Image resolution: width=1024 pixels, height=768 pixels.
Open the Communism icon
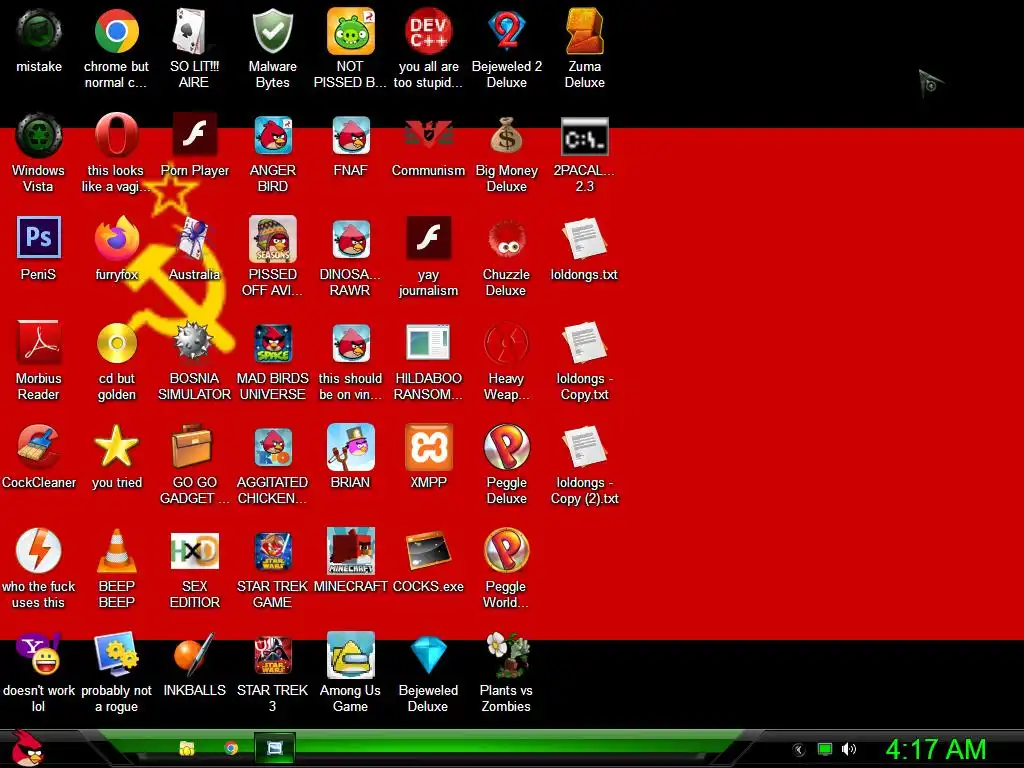428,135
